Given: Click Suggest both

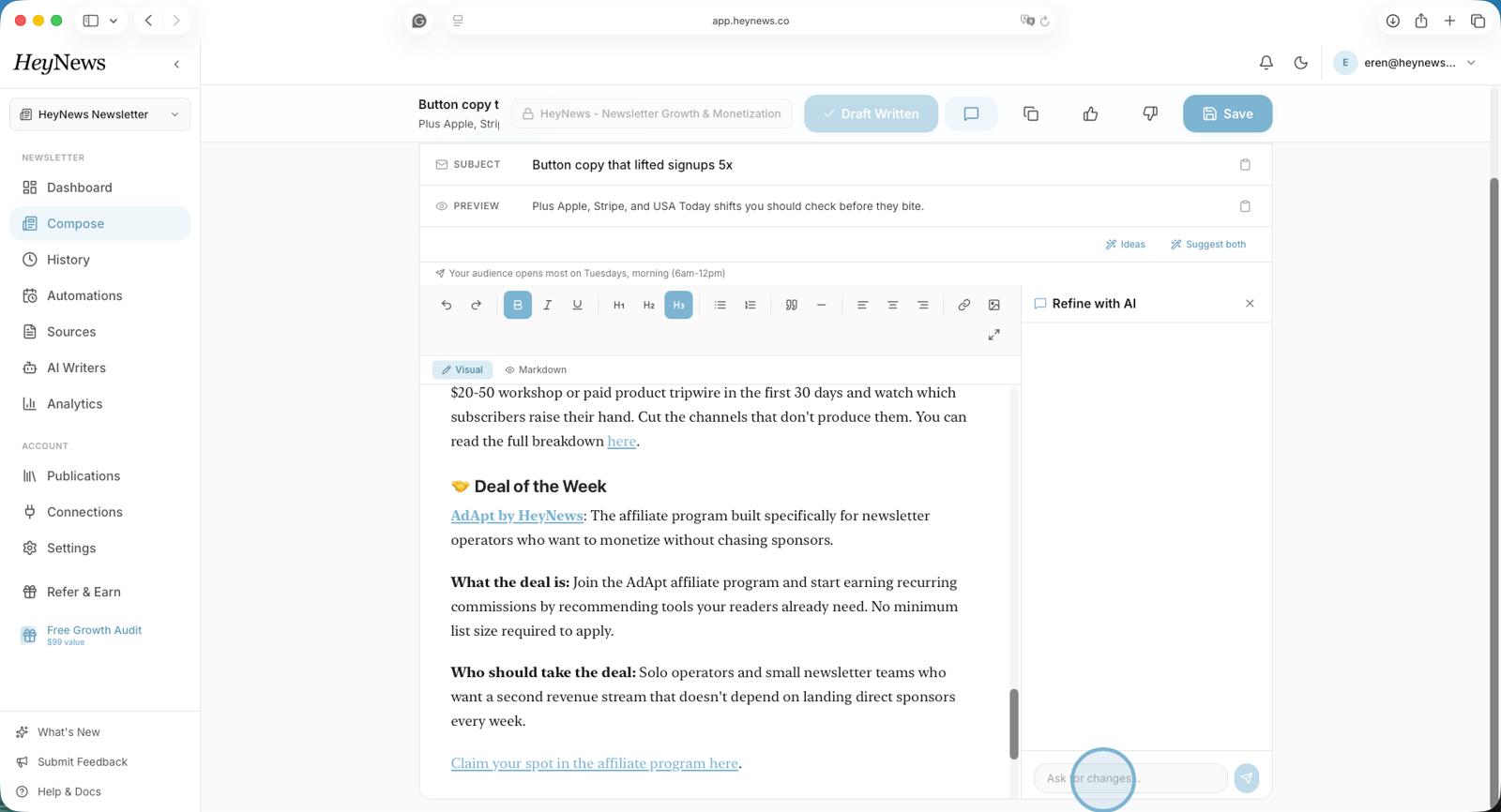Looking at the screenshot, I should tap(1208, 245).
